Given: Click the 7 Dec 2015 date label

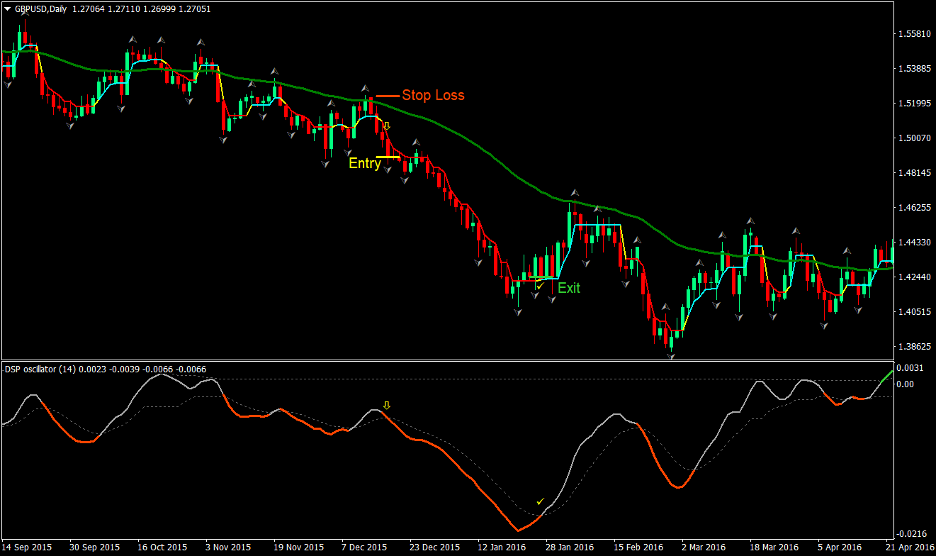Looking at the screenshot, I should click(x=364, y=547).
